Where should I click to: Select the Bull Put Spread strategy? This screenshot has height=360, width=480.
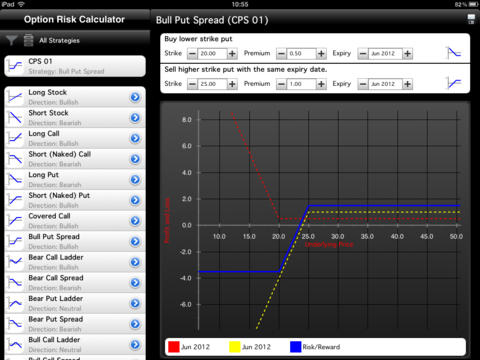click(x=75, y=241)
